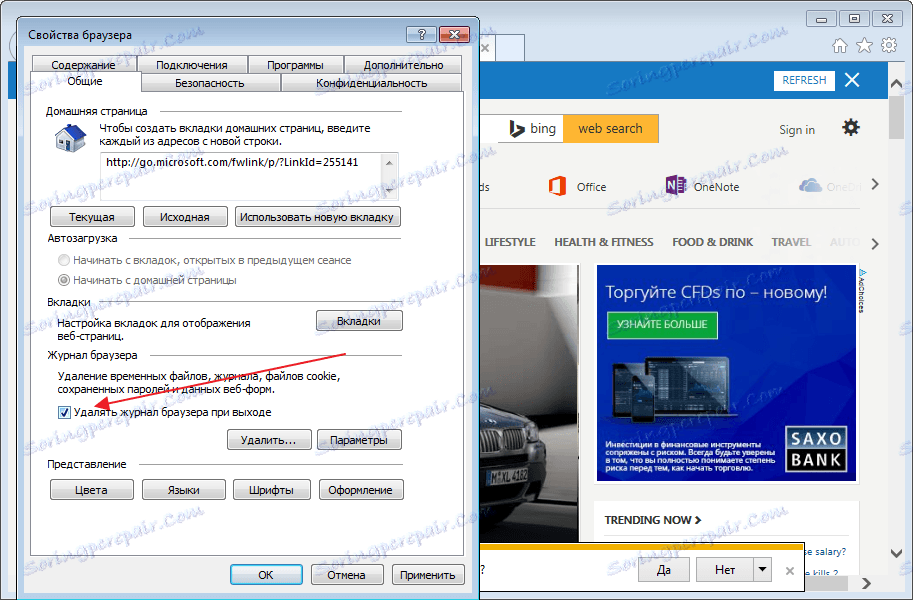The image size is (913, 600).
Task: Open the Вкладки settings button
Action: [x=359, y=321]
